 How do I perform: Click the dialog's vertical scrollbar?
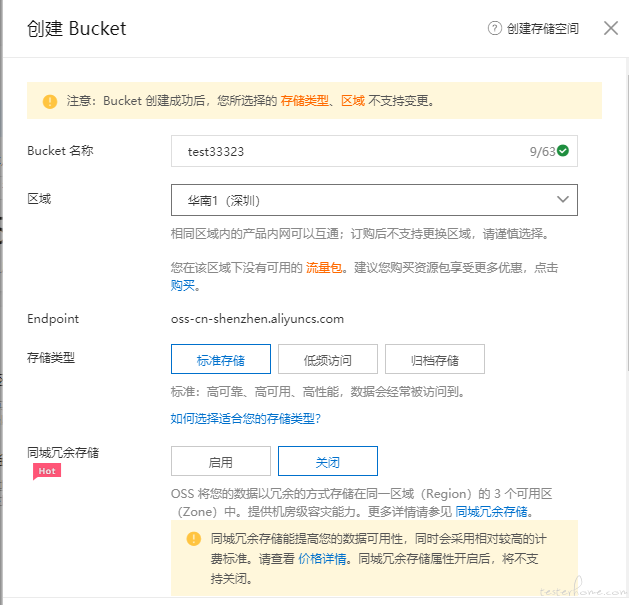[627, 221]
